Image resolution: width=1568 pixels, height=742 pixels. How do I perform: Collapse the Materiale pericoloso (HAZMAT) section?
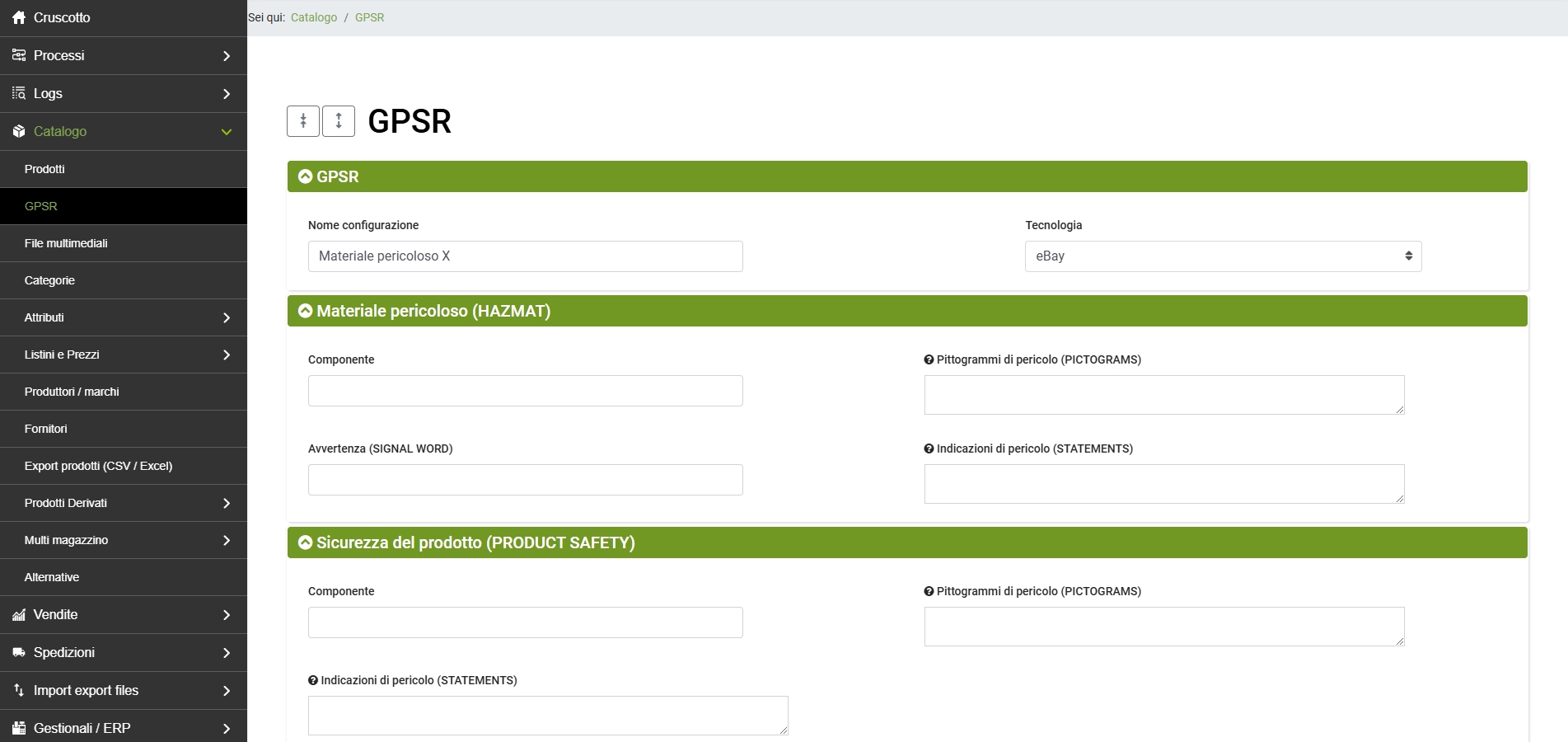coord(306,311)
